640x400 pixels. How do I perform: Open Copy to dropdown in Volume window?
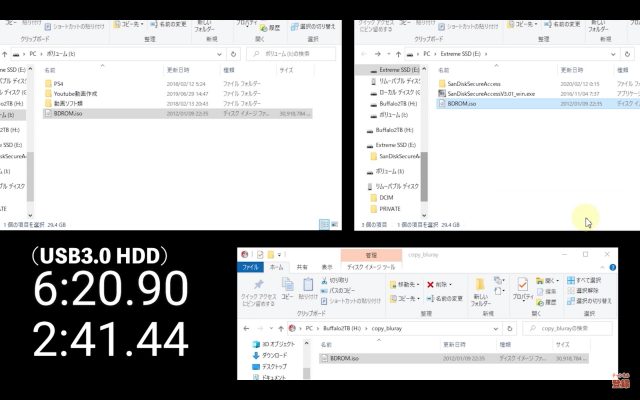coord(129,24)
